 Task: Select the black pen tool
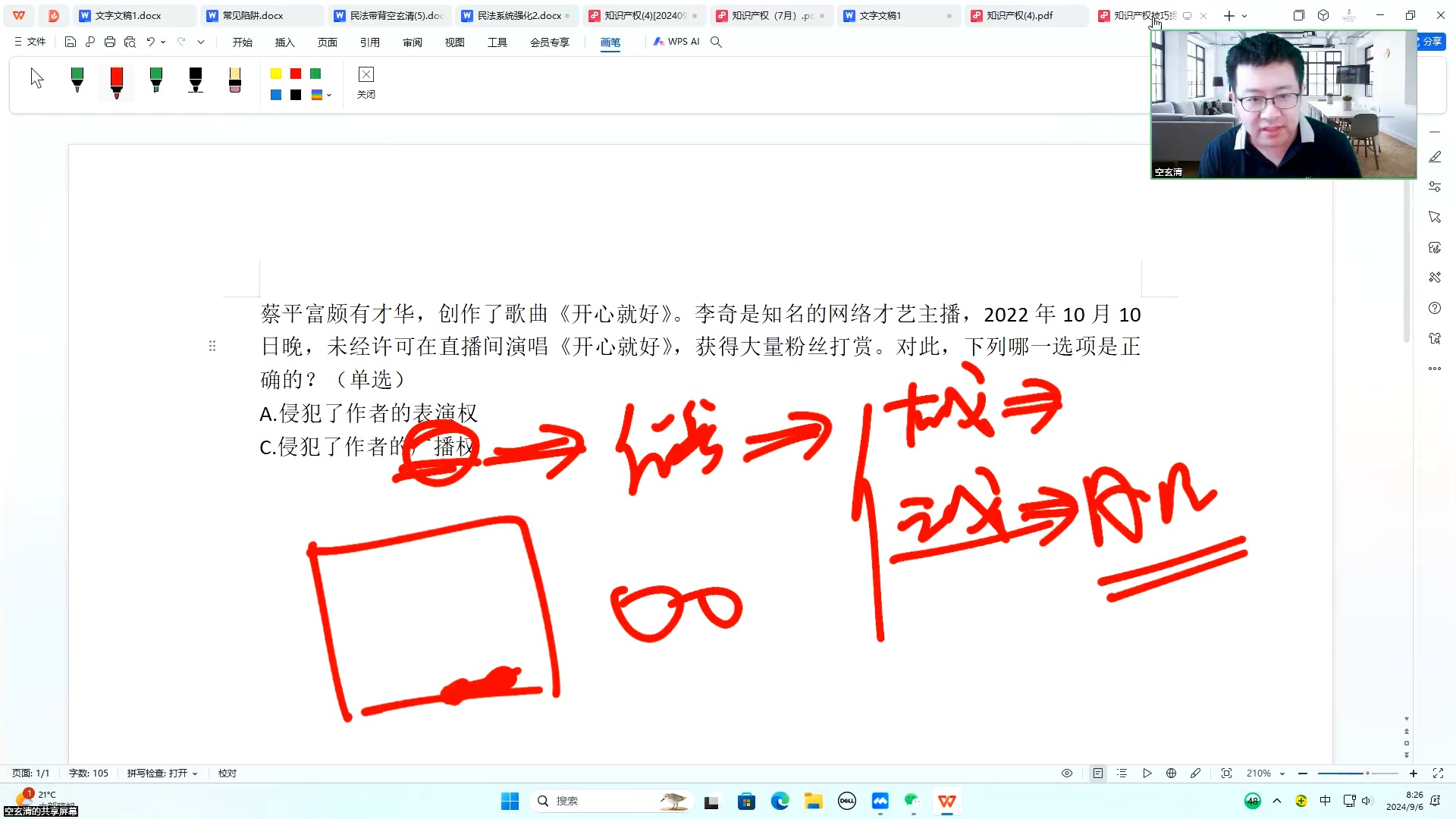pos(196,80)
